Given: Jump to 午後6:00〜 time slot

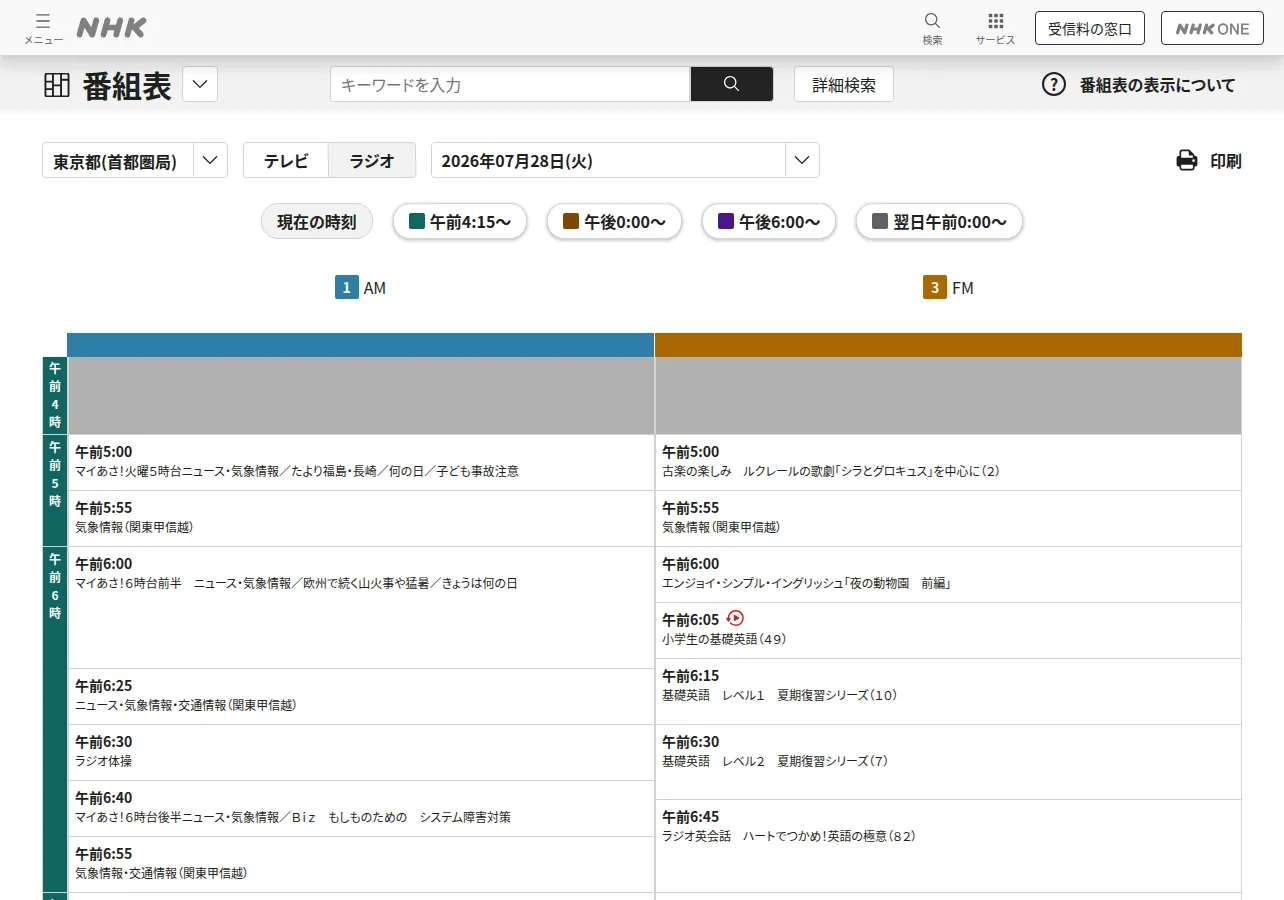Looking at the screenshot, I should [x=769, y=222].
